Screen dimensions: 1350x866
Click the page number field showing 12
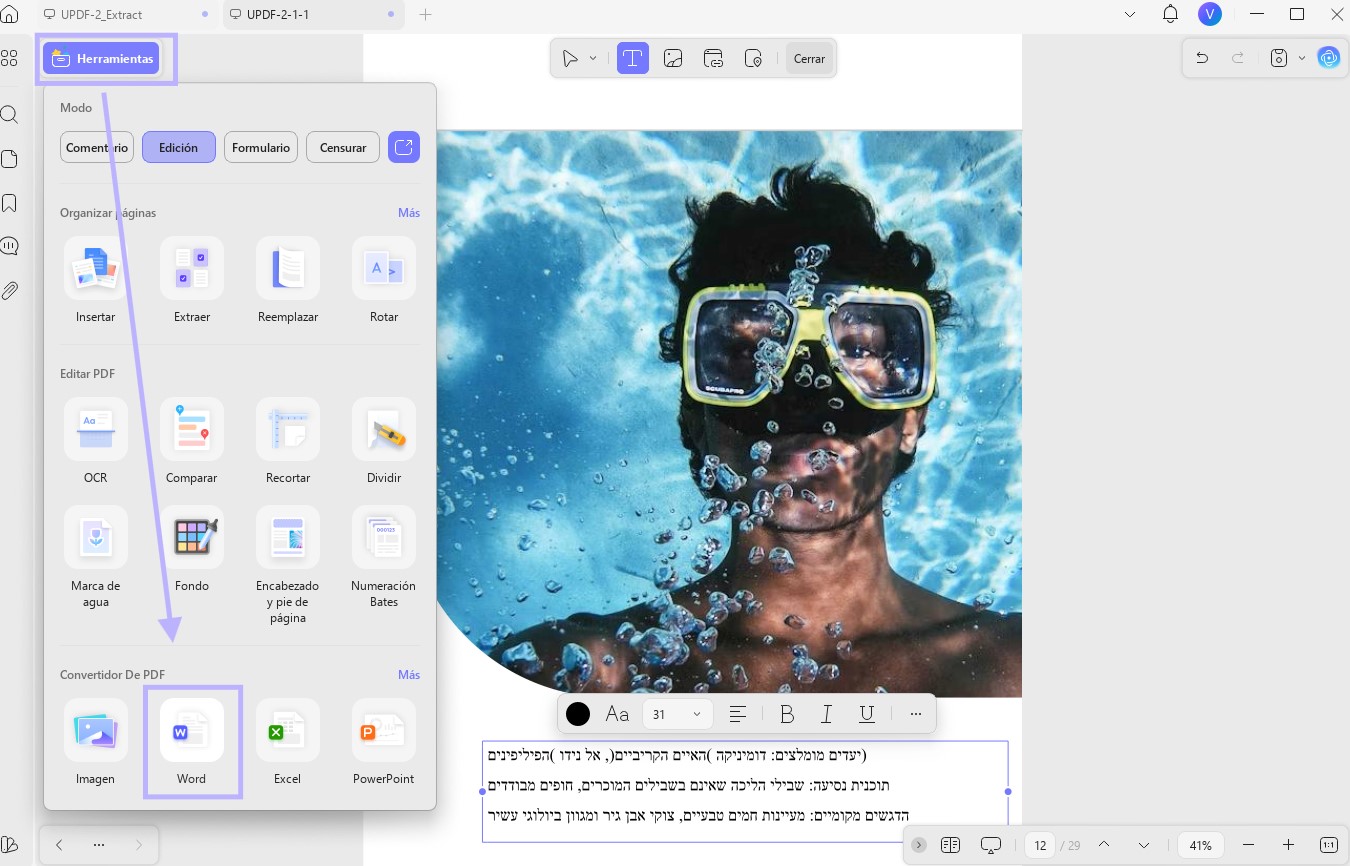[x=1040, y=845]
